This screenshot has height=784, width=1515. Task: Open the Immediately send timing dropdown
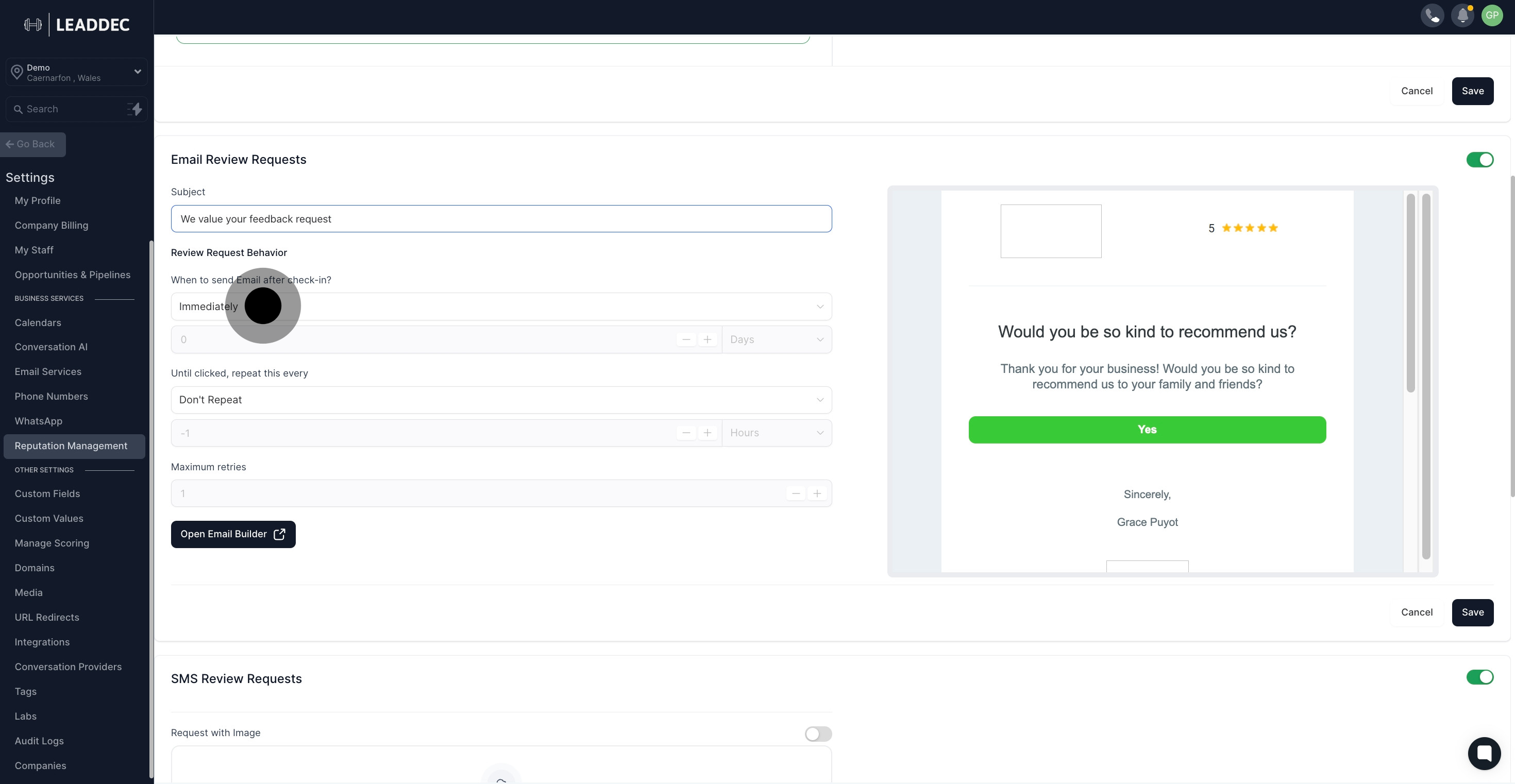[501, 307]
